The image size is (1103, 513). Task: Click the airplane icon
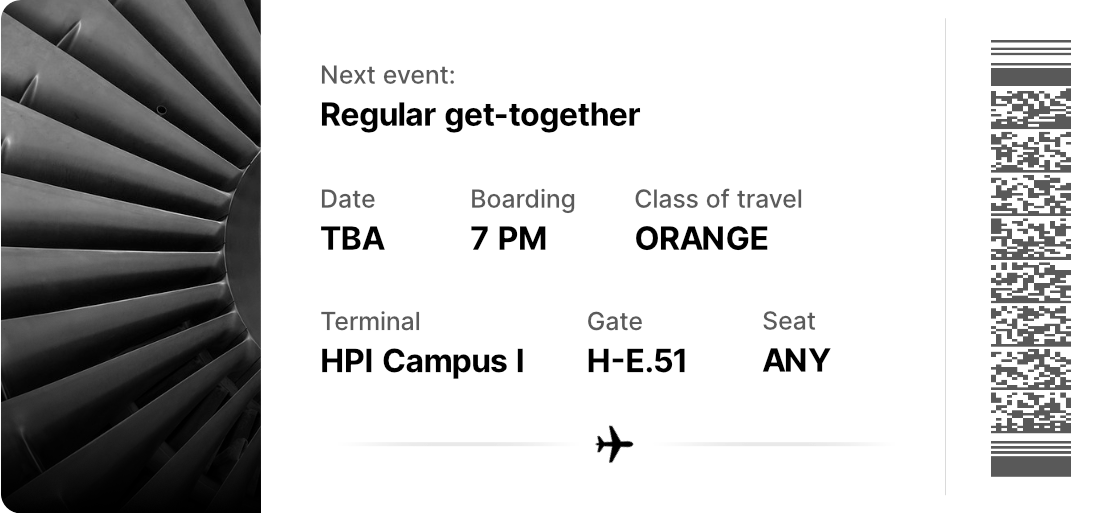click(x=614, y=443)
